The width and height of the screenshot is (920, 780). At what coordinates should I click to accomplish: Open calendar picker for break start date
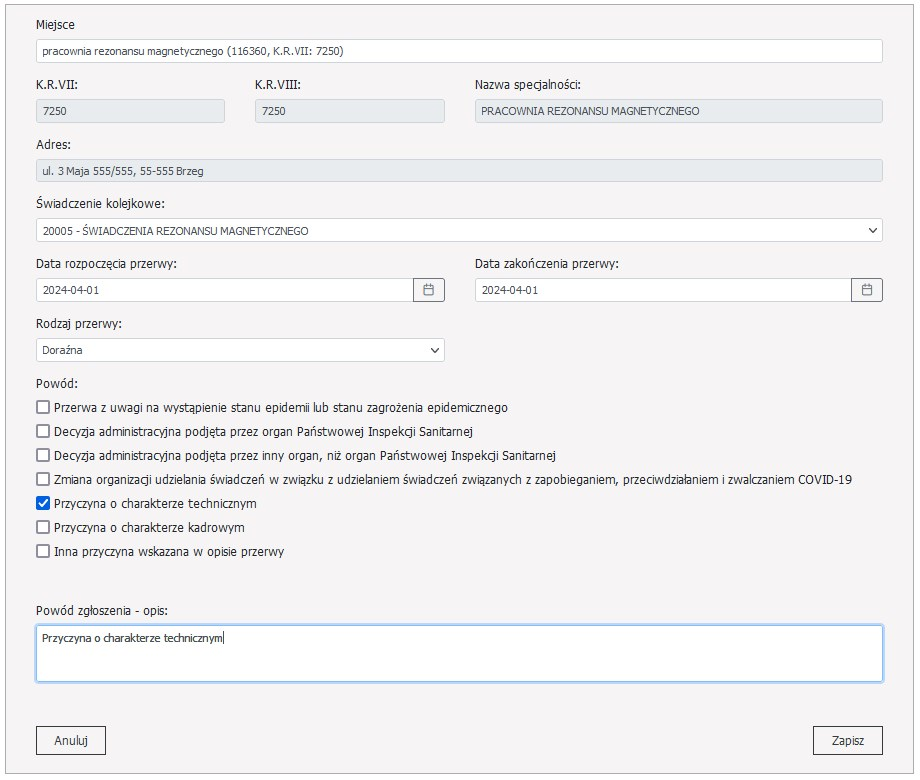coord(429,290)
